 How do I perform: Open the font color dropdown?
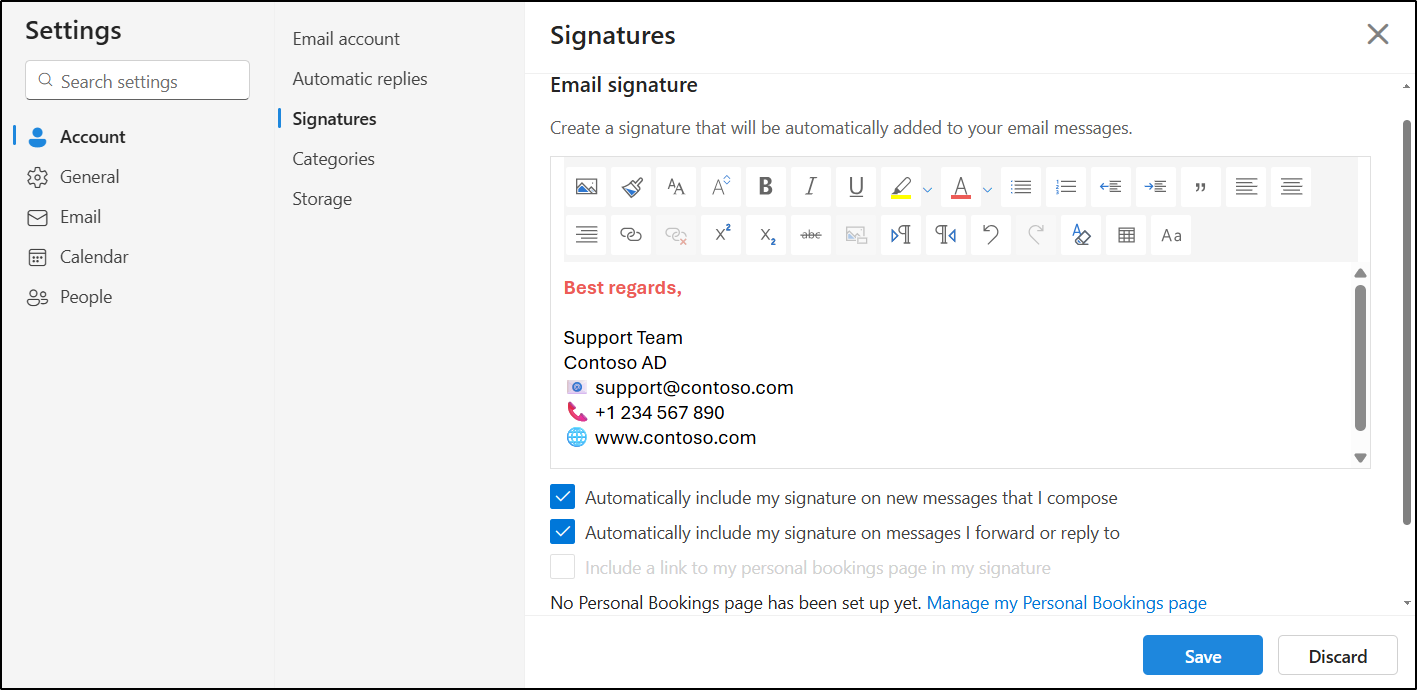coord(987,186)
